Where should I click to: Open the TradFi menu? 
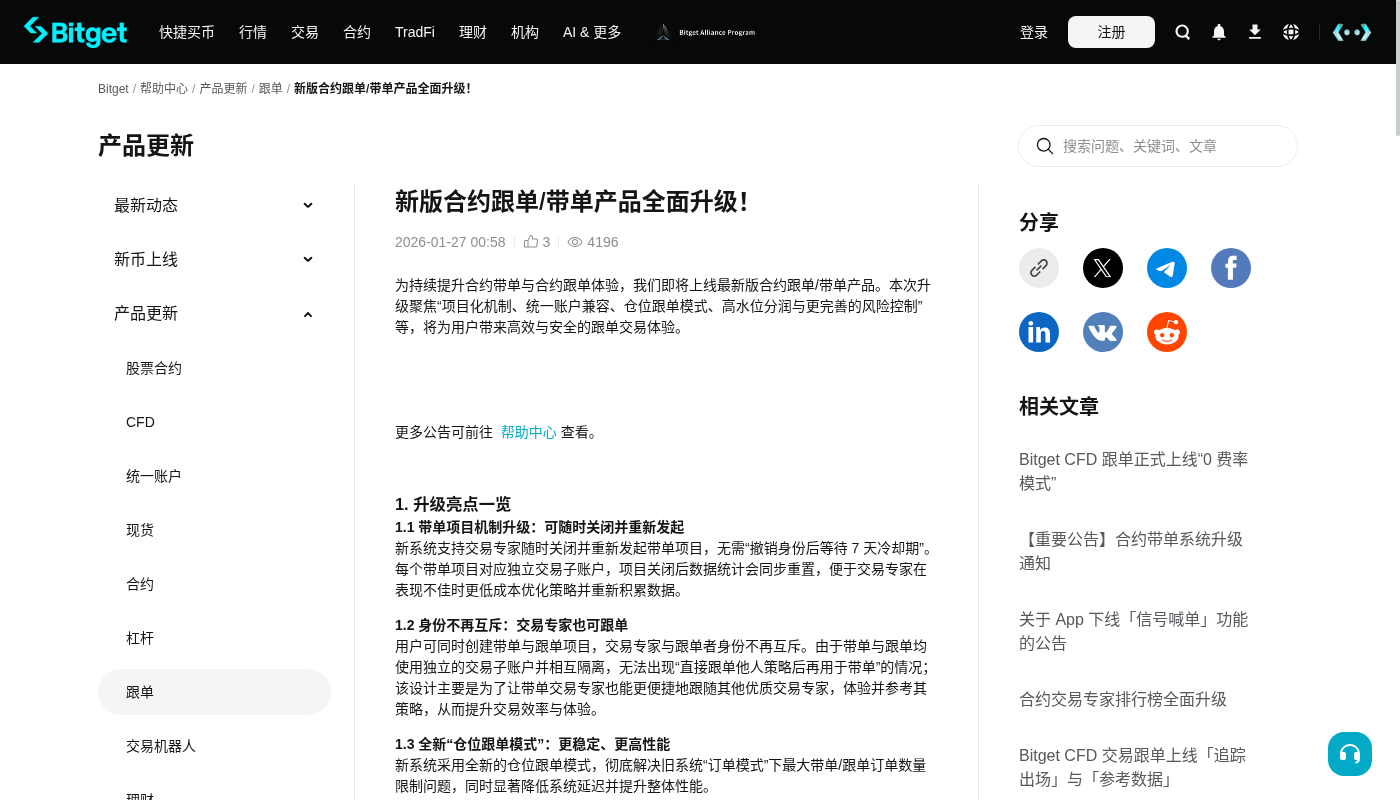pyautogui.click(x=415, y=32)
